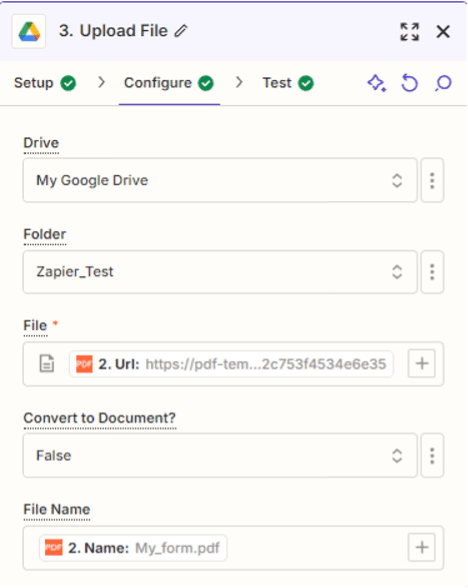Open the Zapier_Test folder dropdown

coord(220,272)
